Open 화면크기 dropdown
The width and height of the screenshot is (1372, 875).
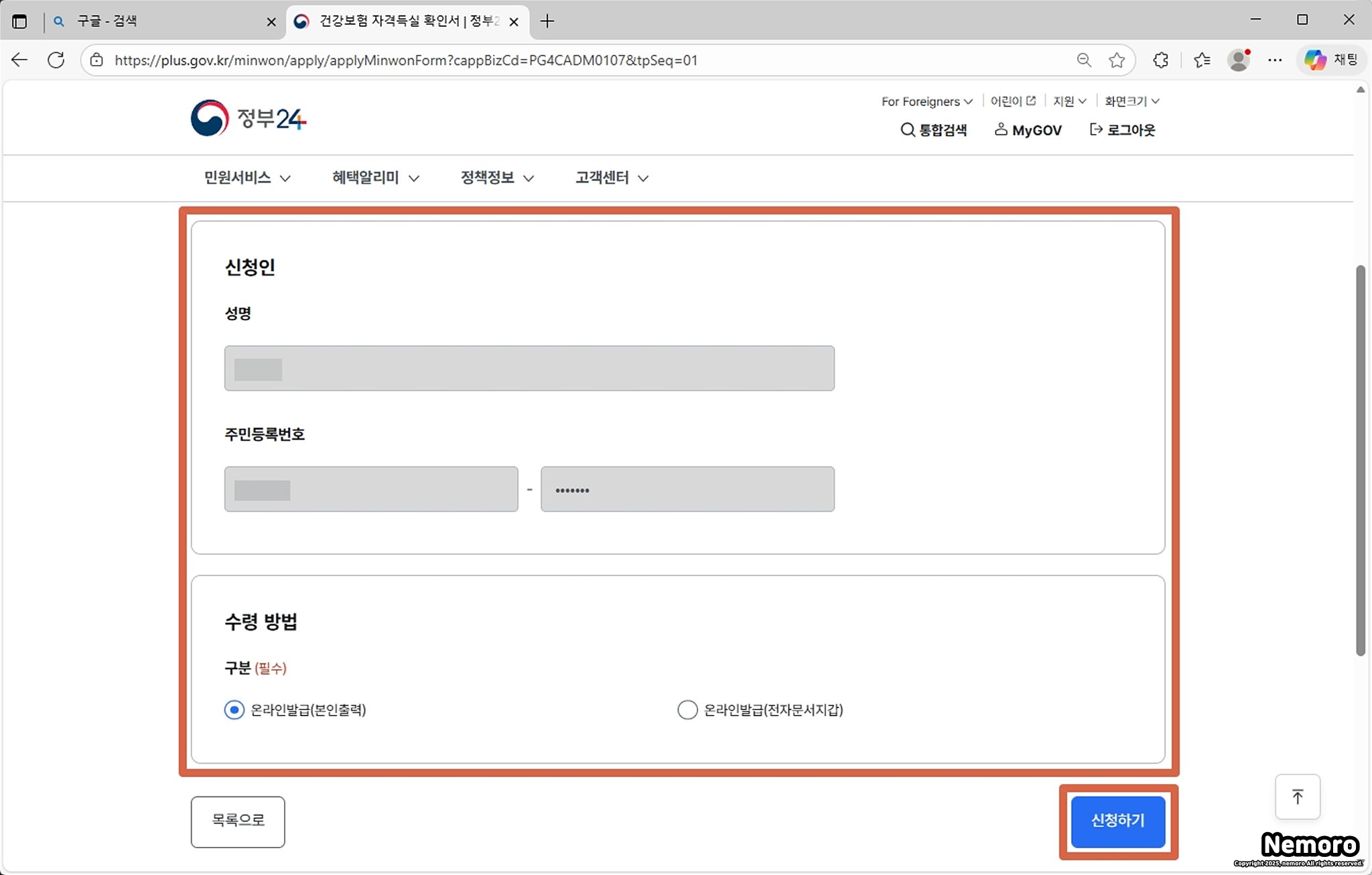point(1131,101)
